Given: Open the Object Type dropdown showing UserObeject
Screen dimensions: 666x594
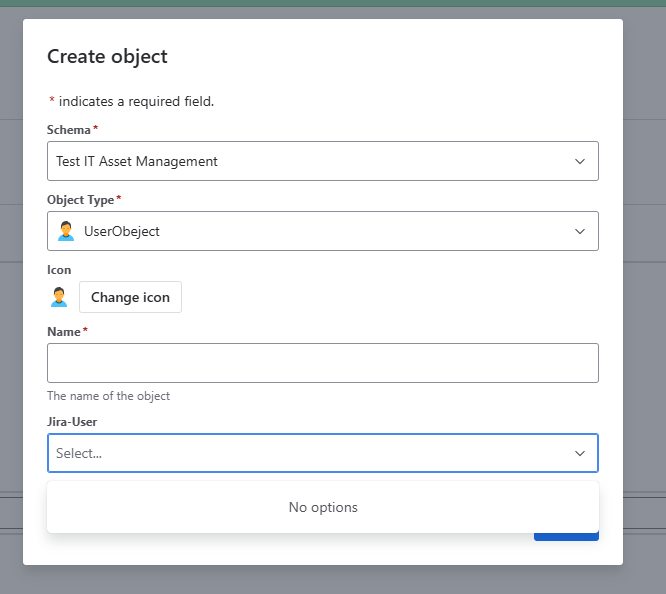Looking at the screenshot, I should click(323, 231).
